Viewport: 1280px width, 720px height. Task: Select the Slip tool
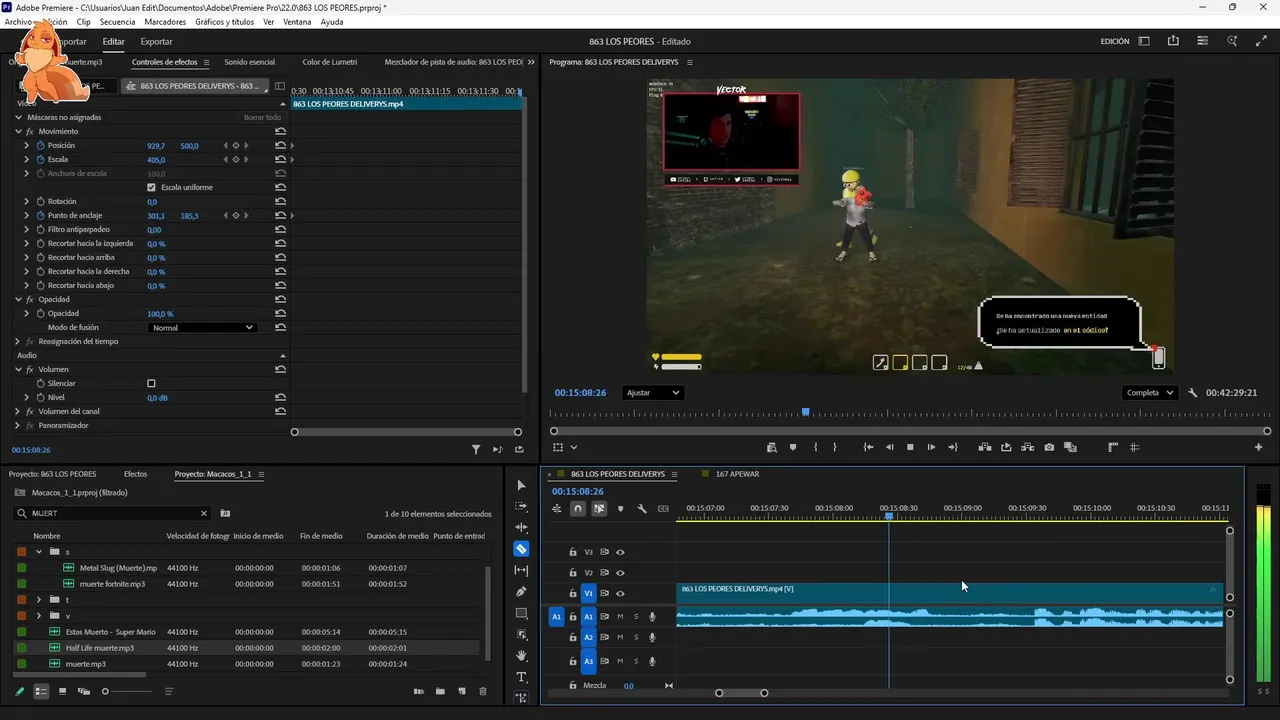[x=521, y=570]
